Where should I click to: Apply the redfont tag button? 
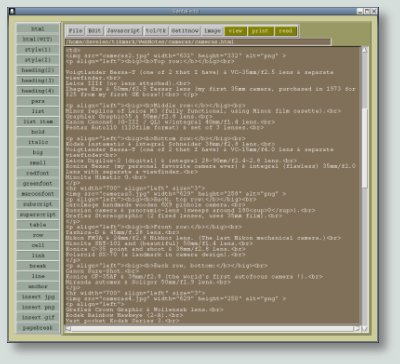click(x=38, y=173)
